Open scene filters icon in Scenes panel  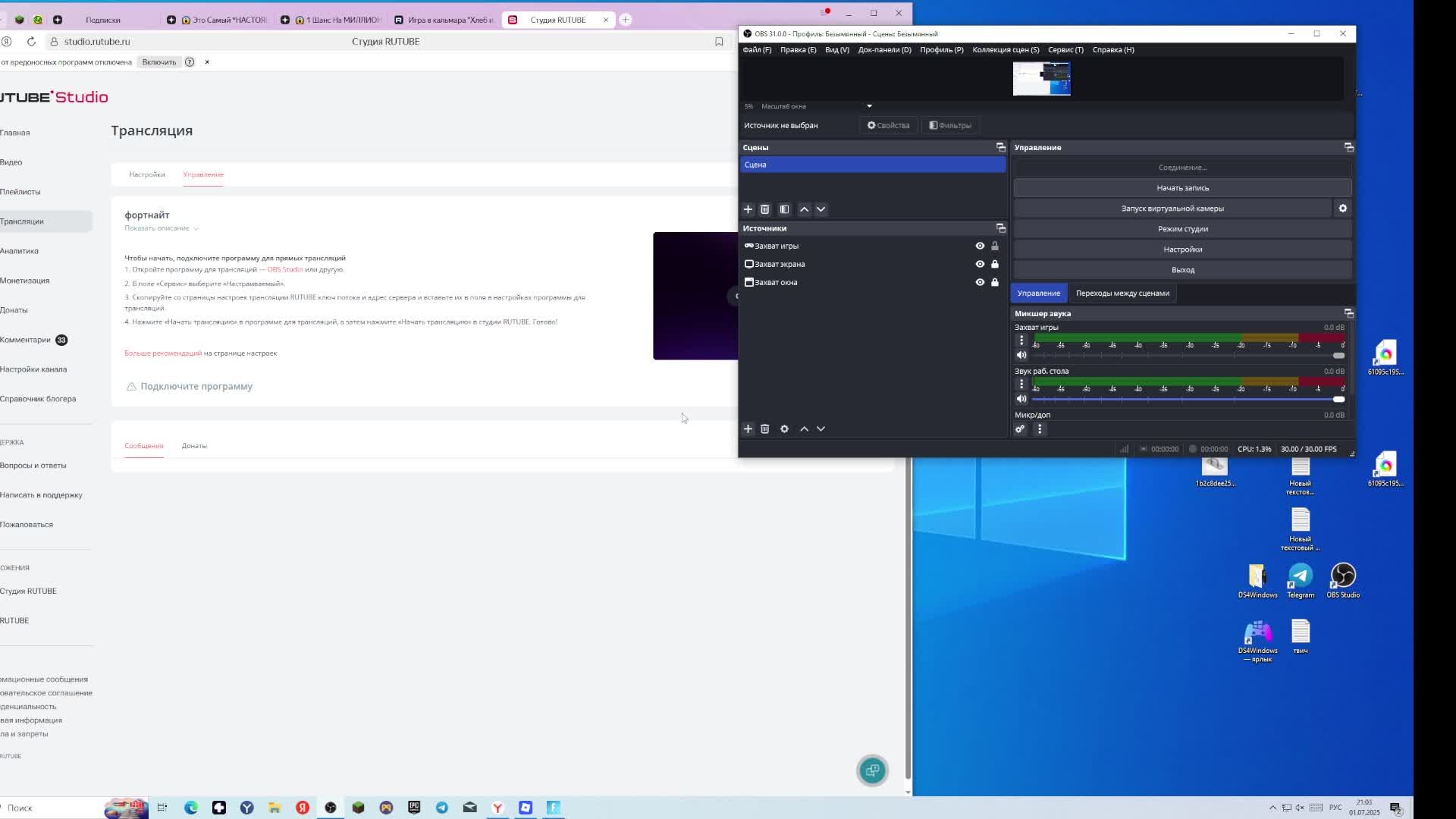(x=784, y=209)
